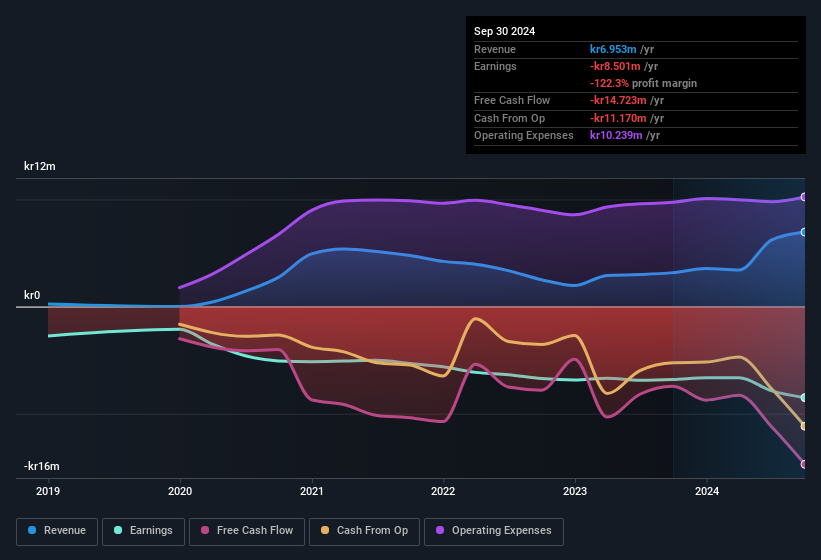821x560 pixels.
Task: Select the blue Revenue endpoint marker
Action: (x=804, y=232)
